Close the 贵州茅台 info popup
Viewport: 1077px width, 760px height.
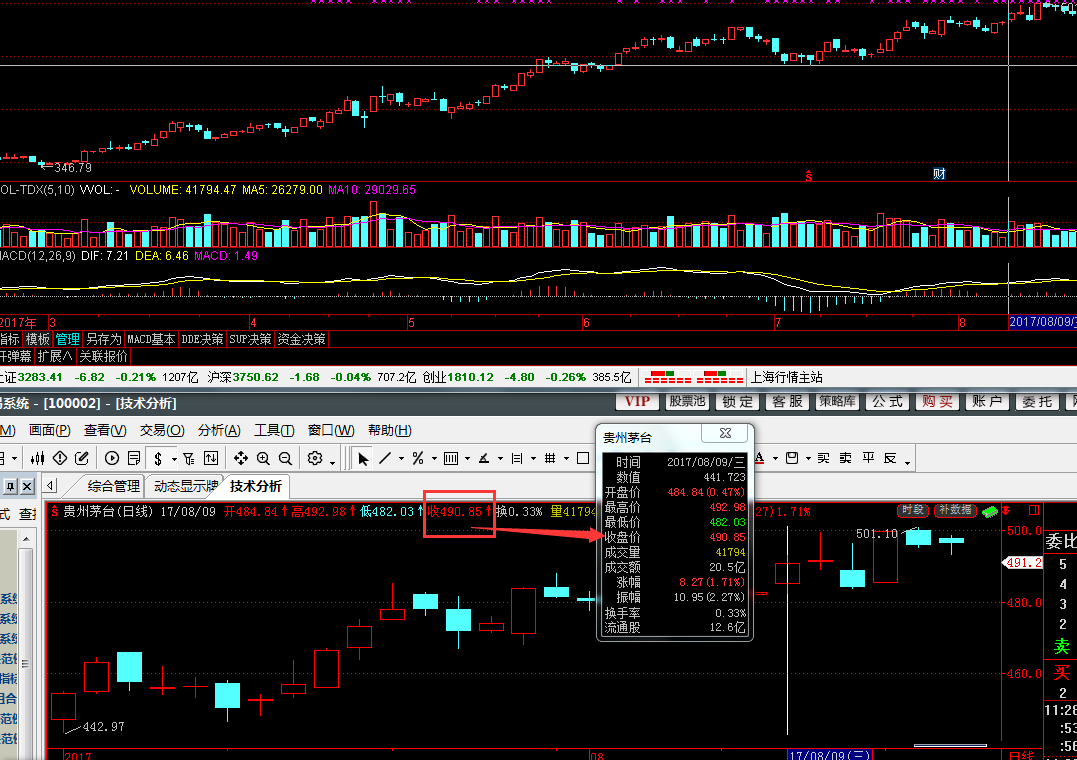[724, 435]
